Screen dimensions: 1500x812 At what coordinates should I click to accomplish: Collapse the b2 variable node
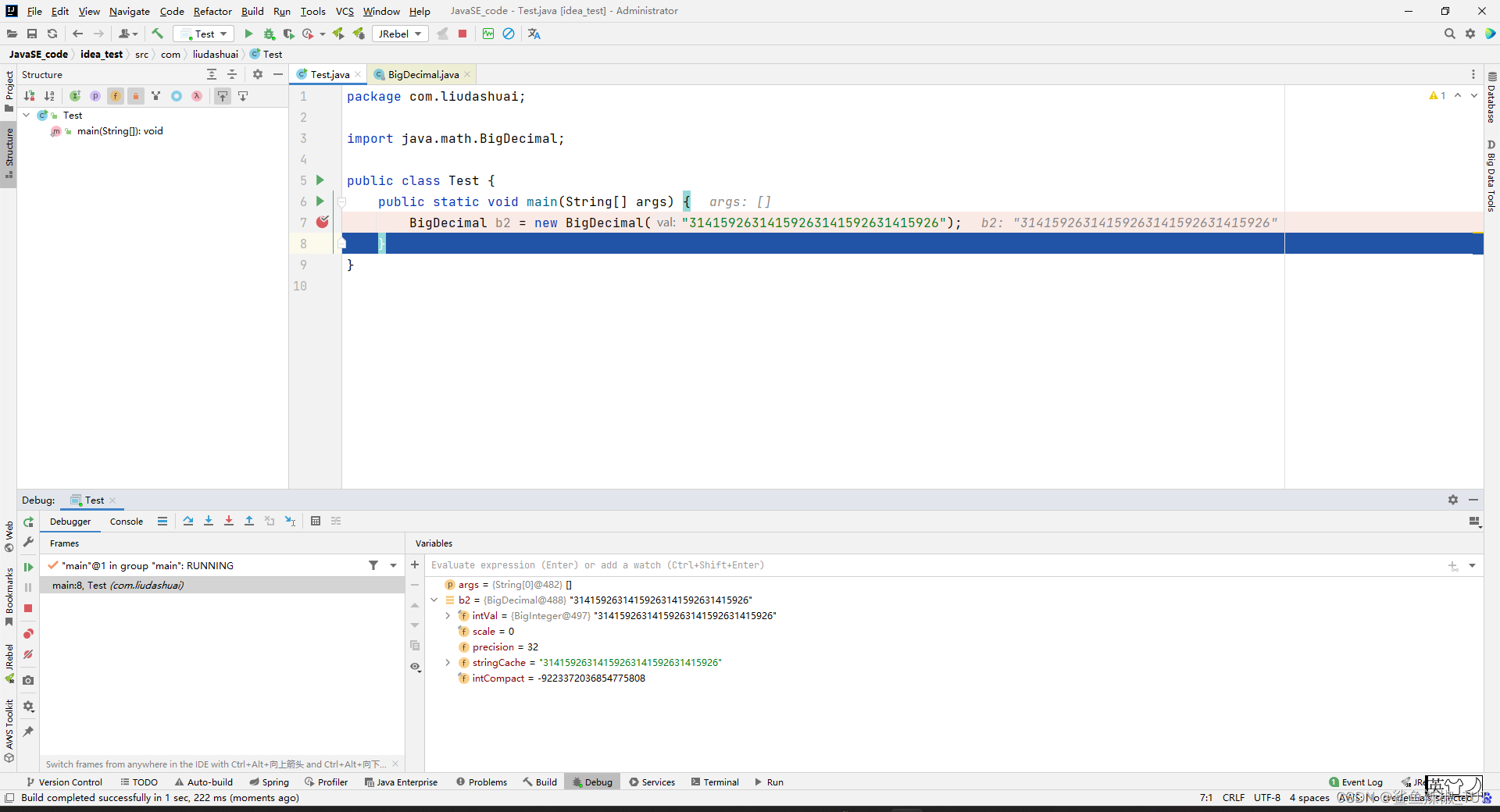pos(434,600)
